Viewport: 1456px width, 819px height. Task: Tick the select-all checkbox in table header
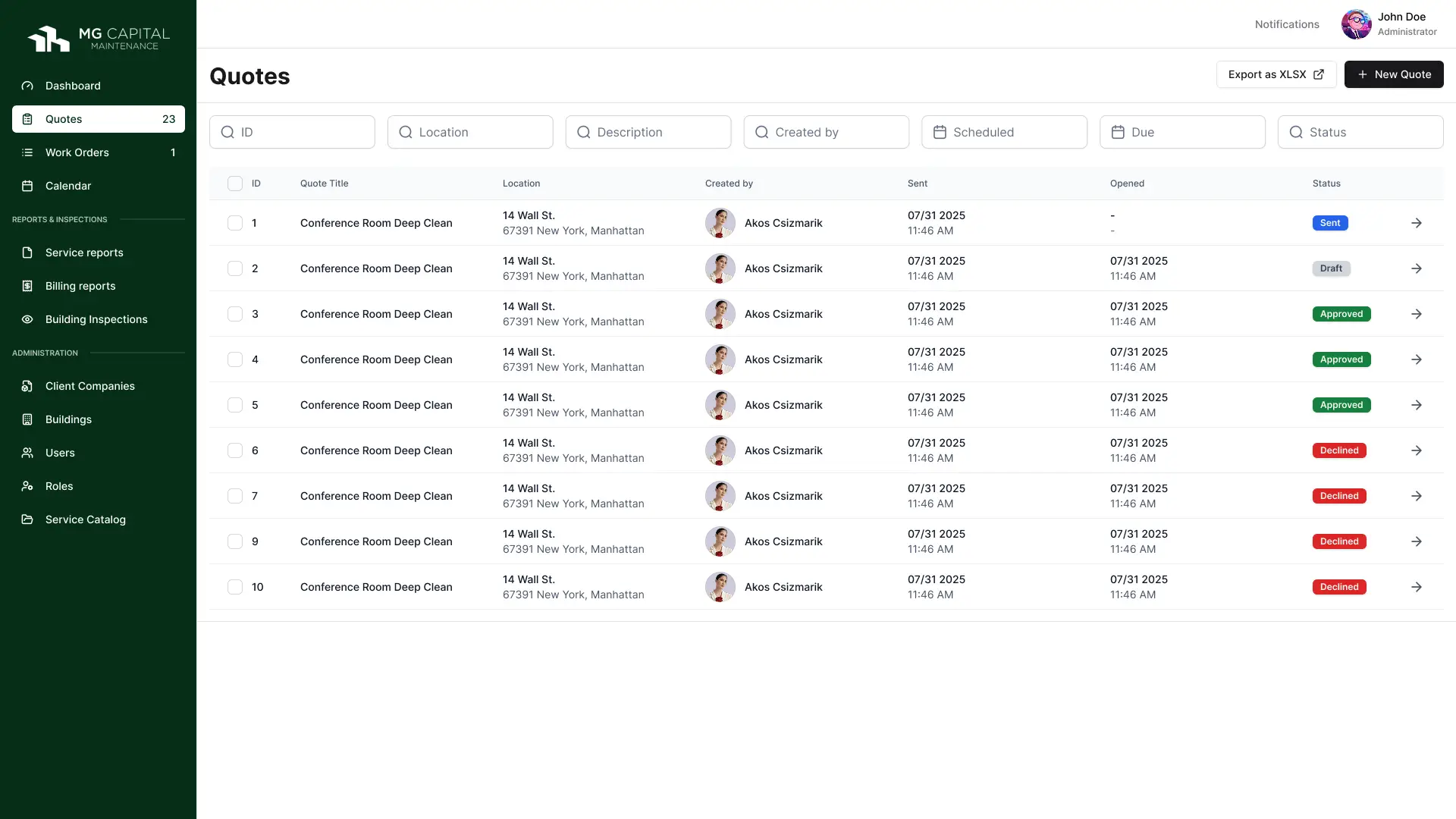[235, 184]
